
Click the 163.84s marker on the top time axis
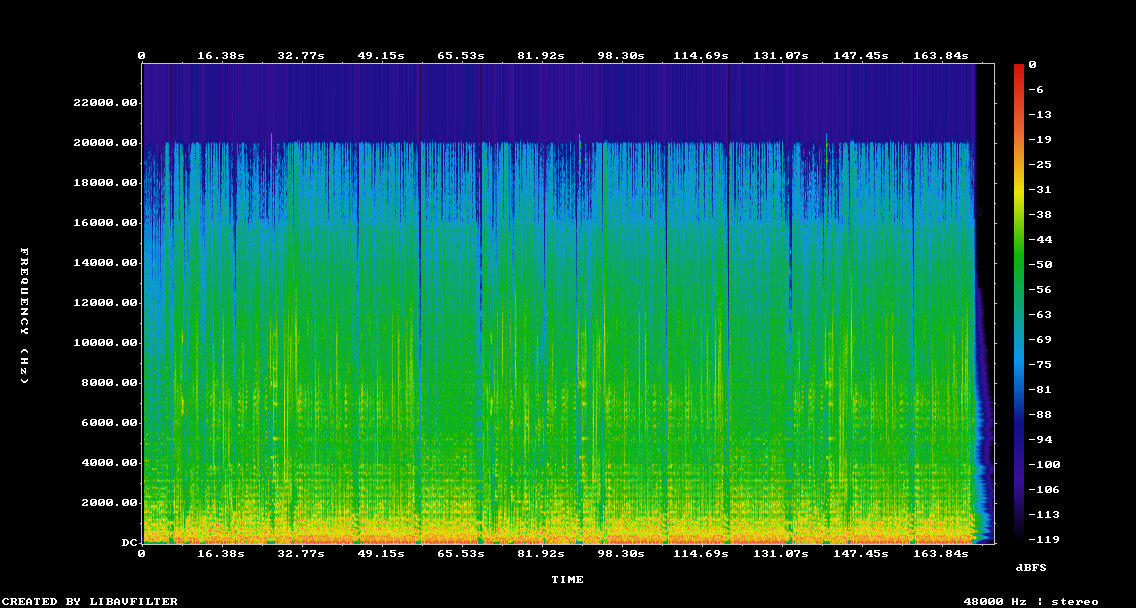click(941, 56)
